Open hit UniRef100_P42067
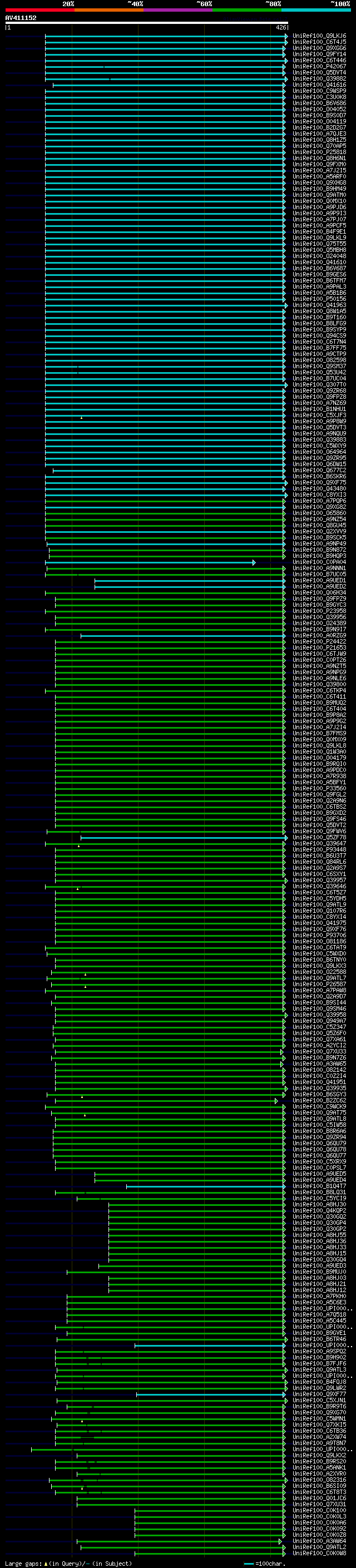356x1568 pixels. pos(319,66)
